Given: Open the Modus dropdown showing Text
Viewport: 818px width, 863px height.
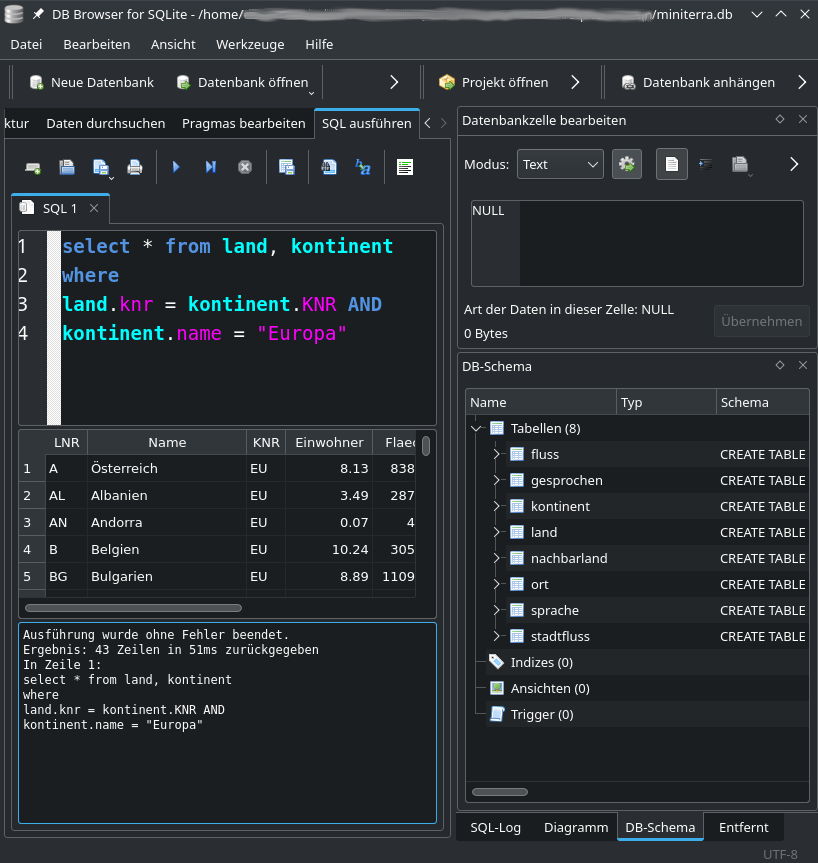Looking at the screenshot, I should 560,164.
